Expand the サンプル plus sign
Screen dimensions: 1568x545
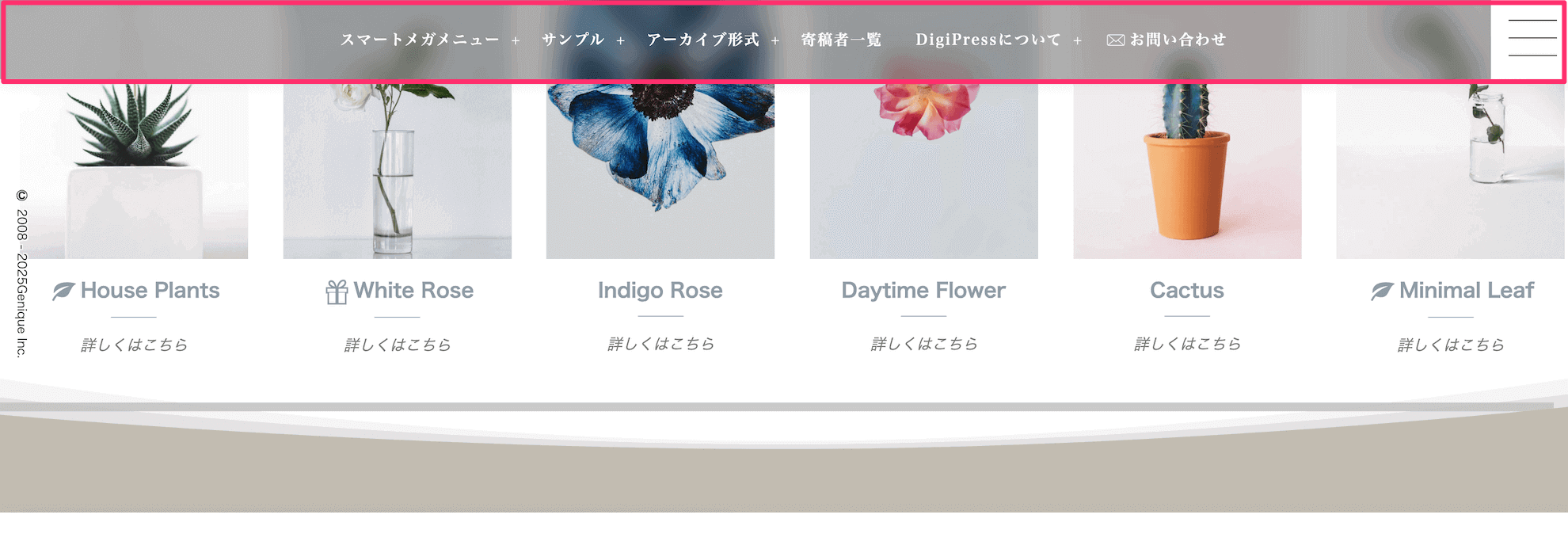620,40
